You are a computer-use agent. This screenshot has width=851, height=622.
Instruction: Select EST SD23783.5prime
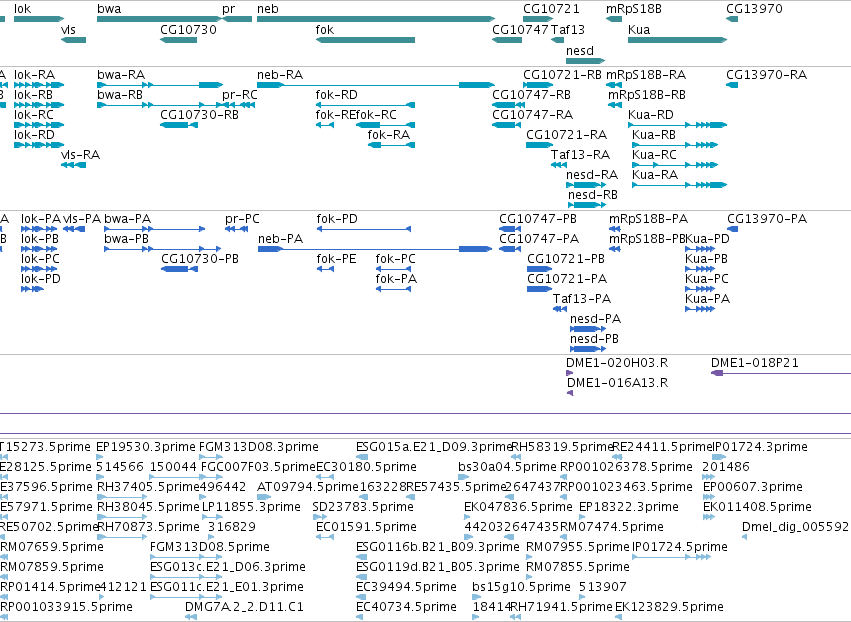[363, 507]
